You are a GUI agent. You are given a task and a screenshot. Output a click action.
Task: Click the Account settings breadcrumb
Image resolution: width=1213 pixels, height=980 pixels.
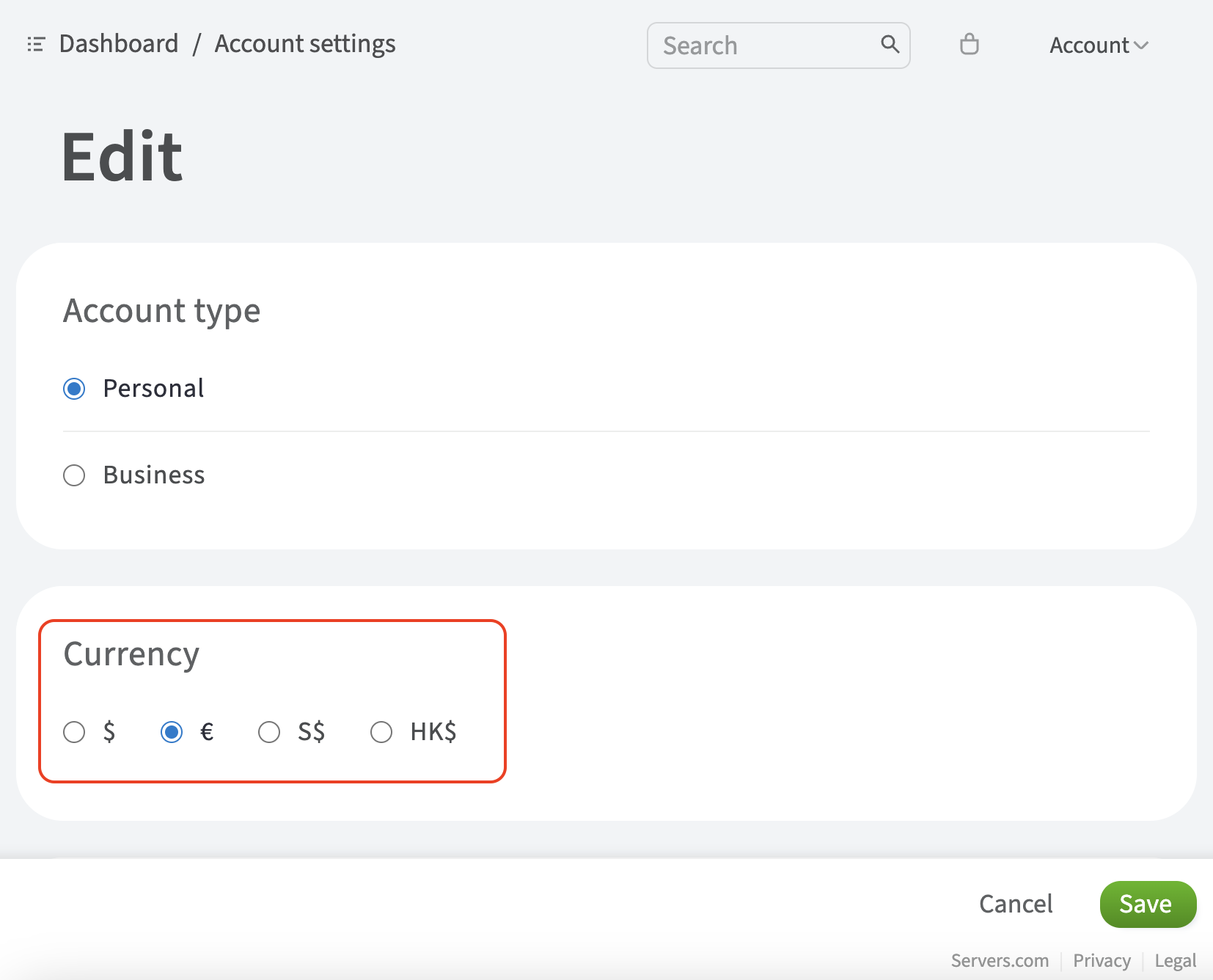[x=304, y=44]
